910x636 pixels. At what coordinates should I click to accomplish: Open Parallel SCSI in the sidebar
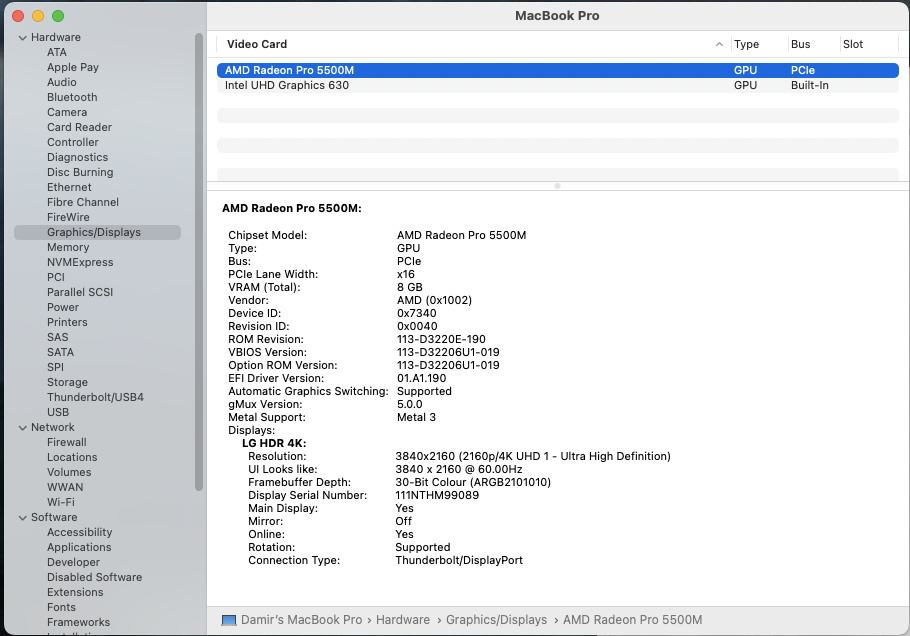pos(80,292)
